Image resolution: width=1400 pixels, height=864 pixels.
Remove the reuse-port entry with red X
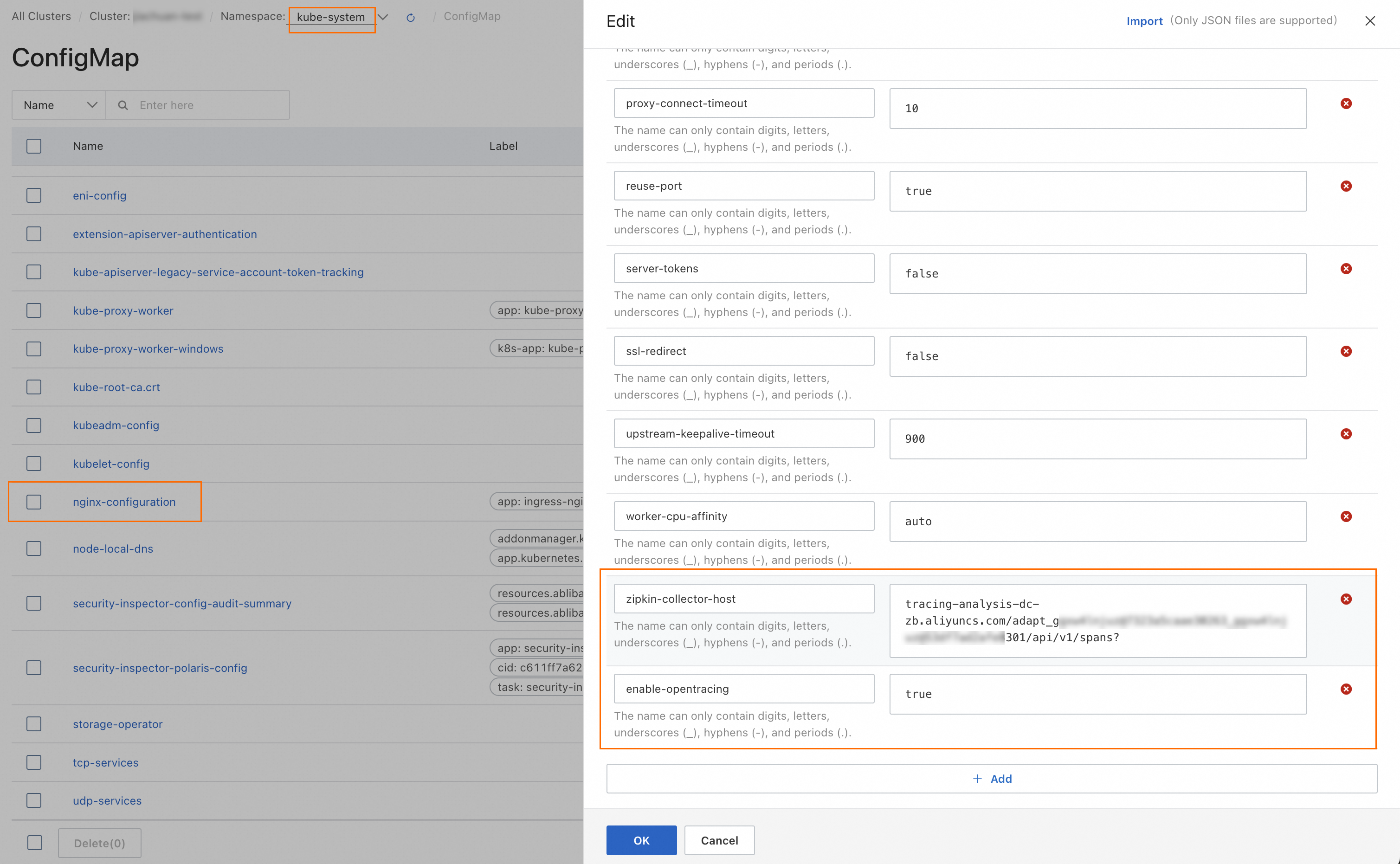pyautogui.click(x=1346, y=186)
